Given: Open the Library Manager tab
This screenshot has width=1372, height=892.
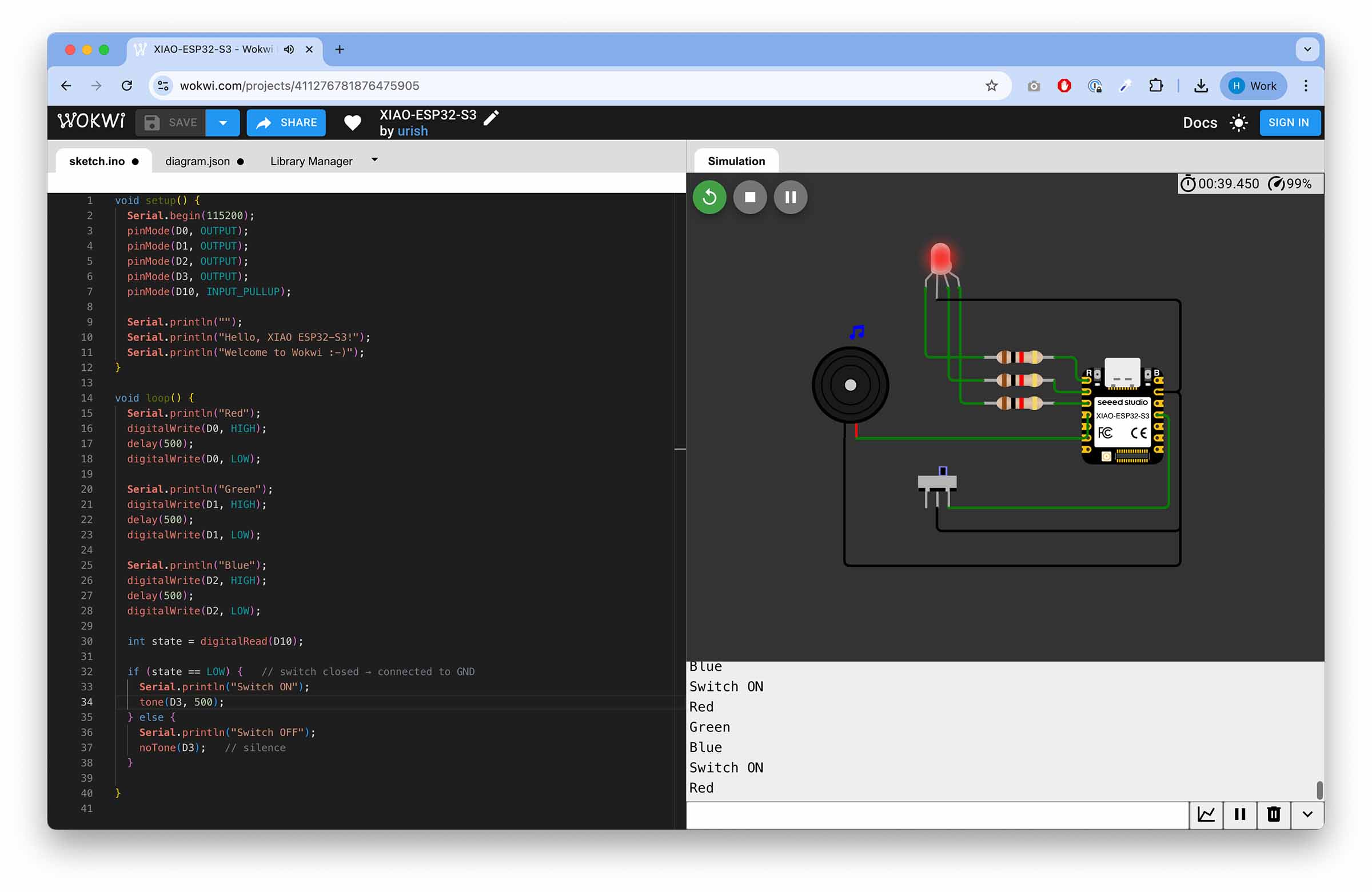Looking at the screenshot, I should point(312,161).
